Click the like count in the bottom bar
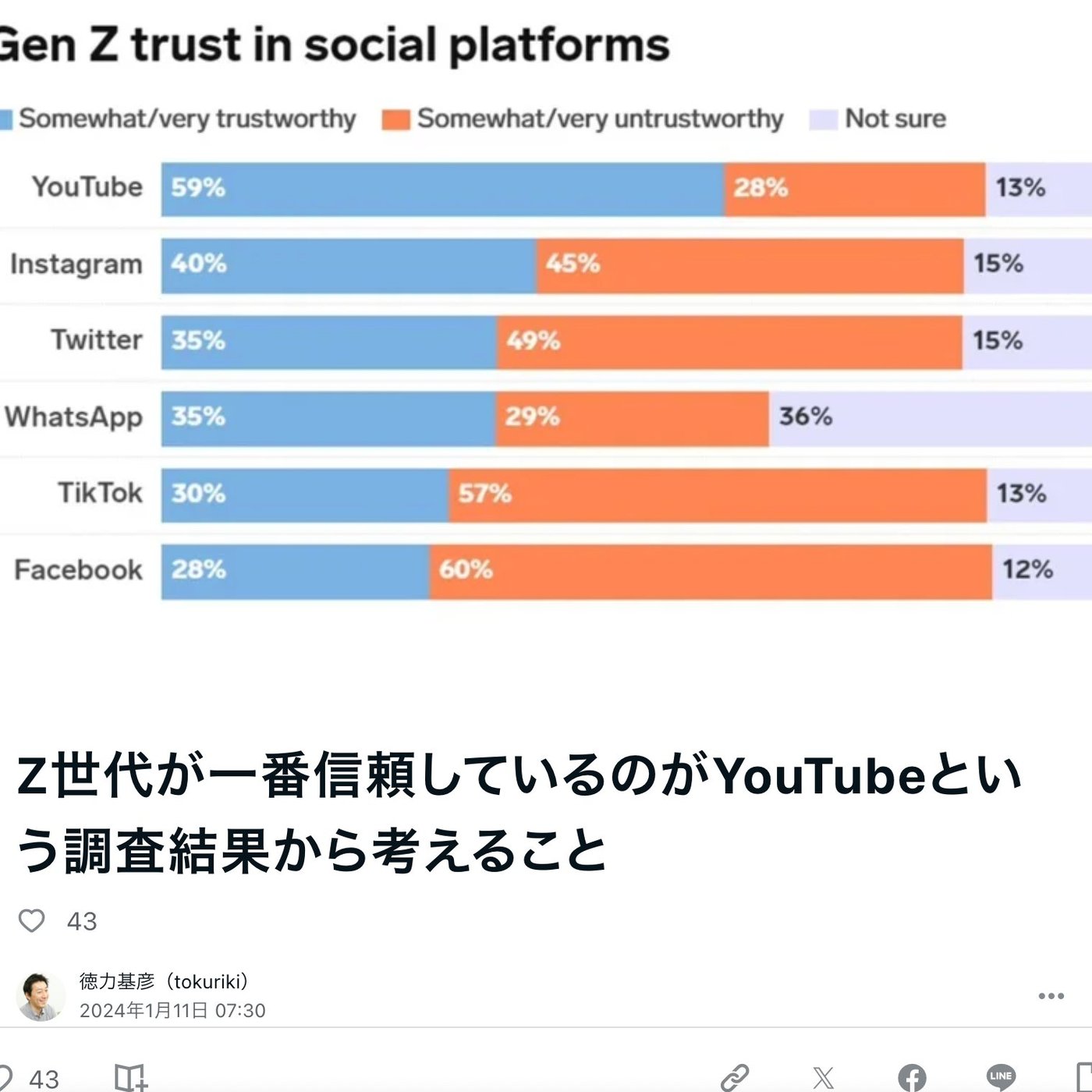1092x1092 pixels. pyautogui.click(x=44, y=1079)
